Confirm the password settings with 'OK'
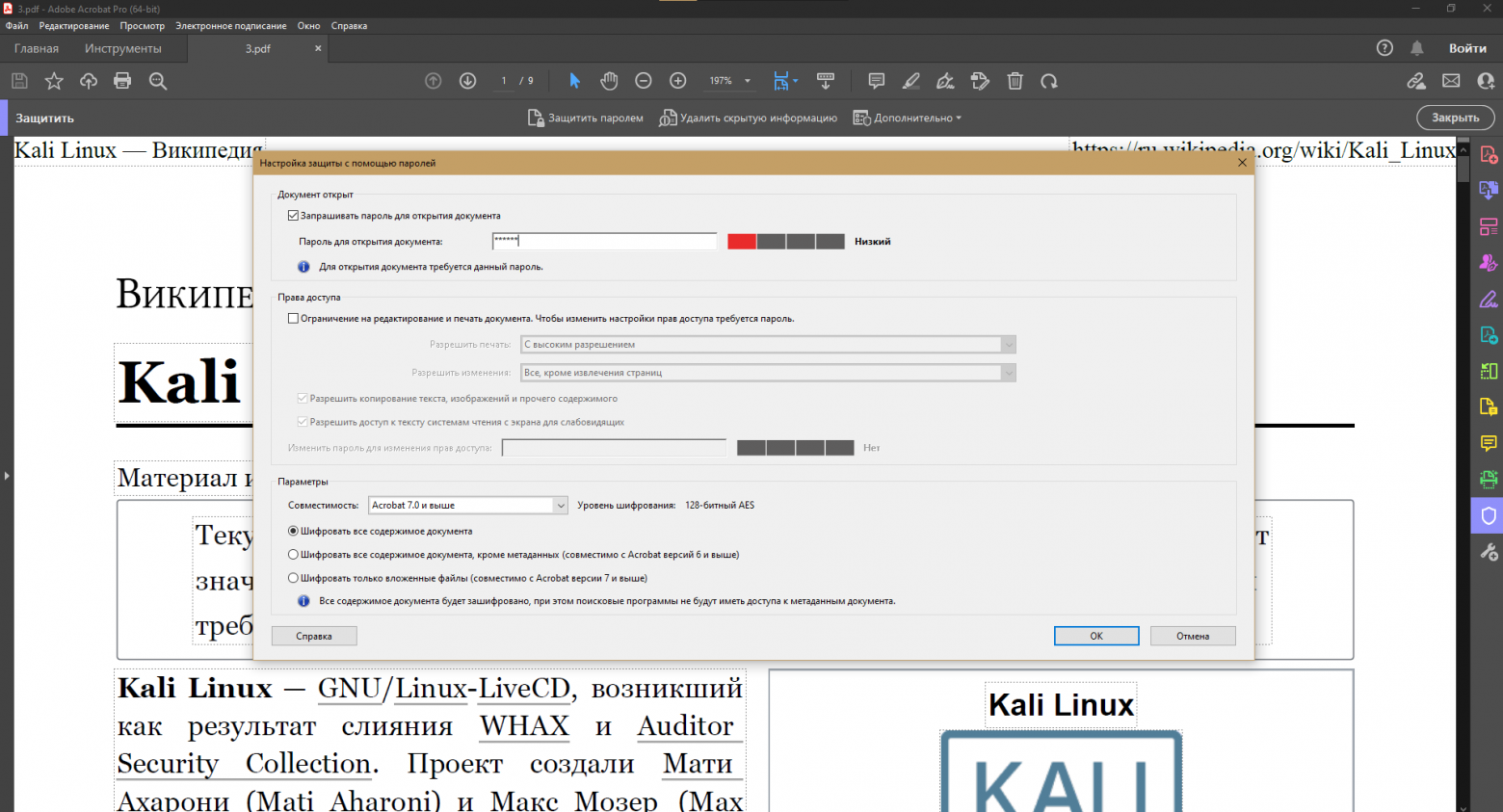Image resolution: width=1503 pixels, height=812 pixels. tap(1096, 636)
